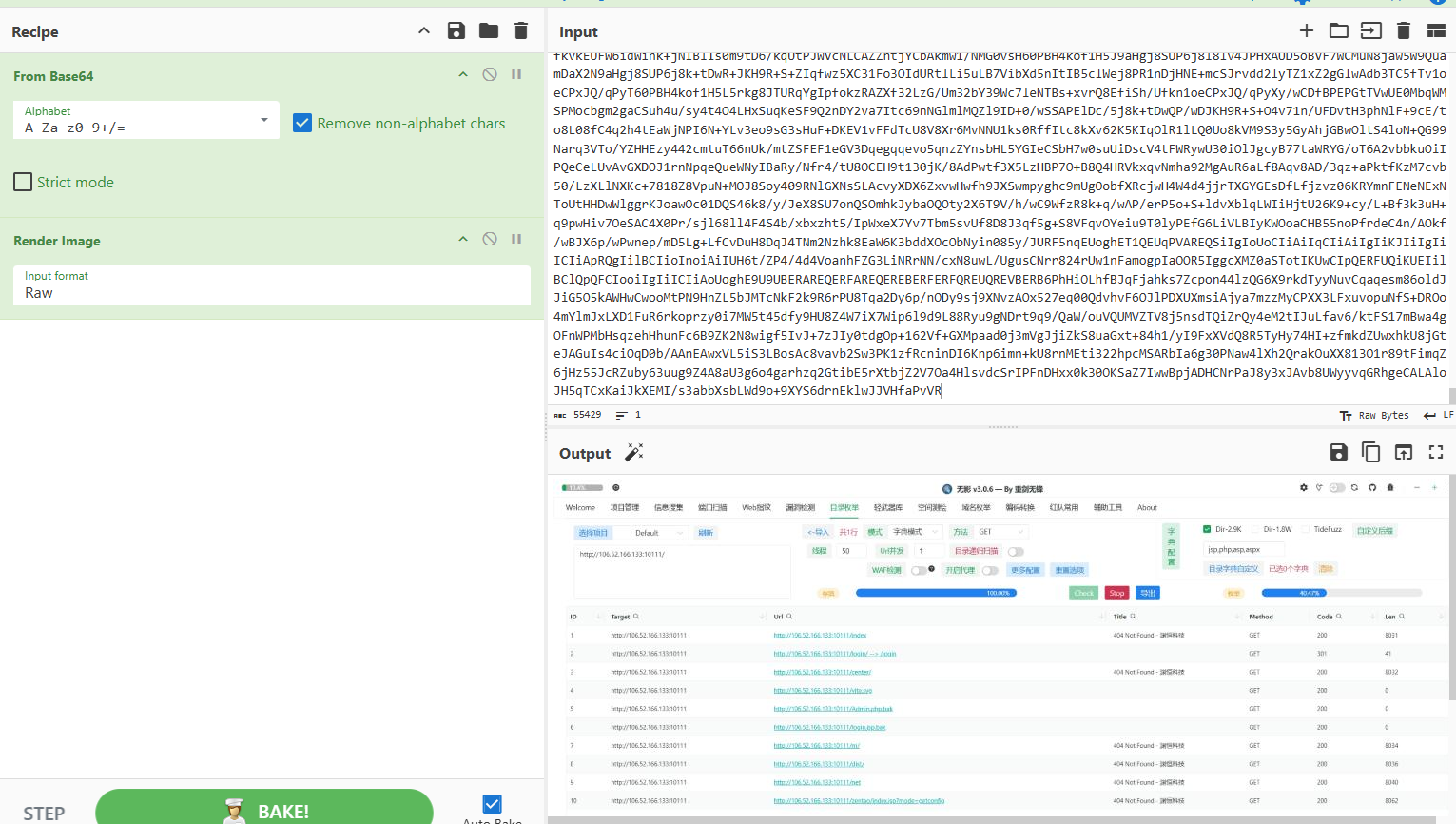Clear the recipe with the trash icon
The width and height of the screenshot is (1456, 824).
[x=521, y=31]
